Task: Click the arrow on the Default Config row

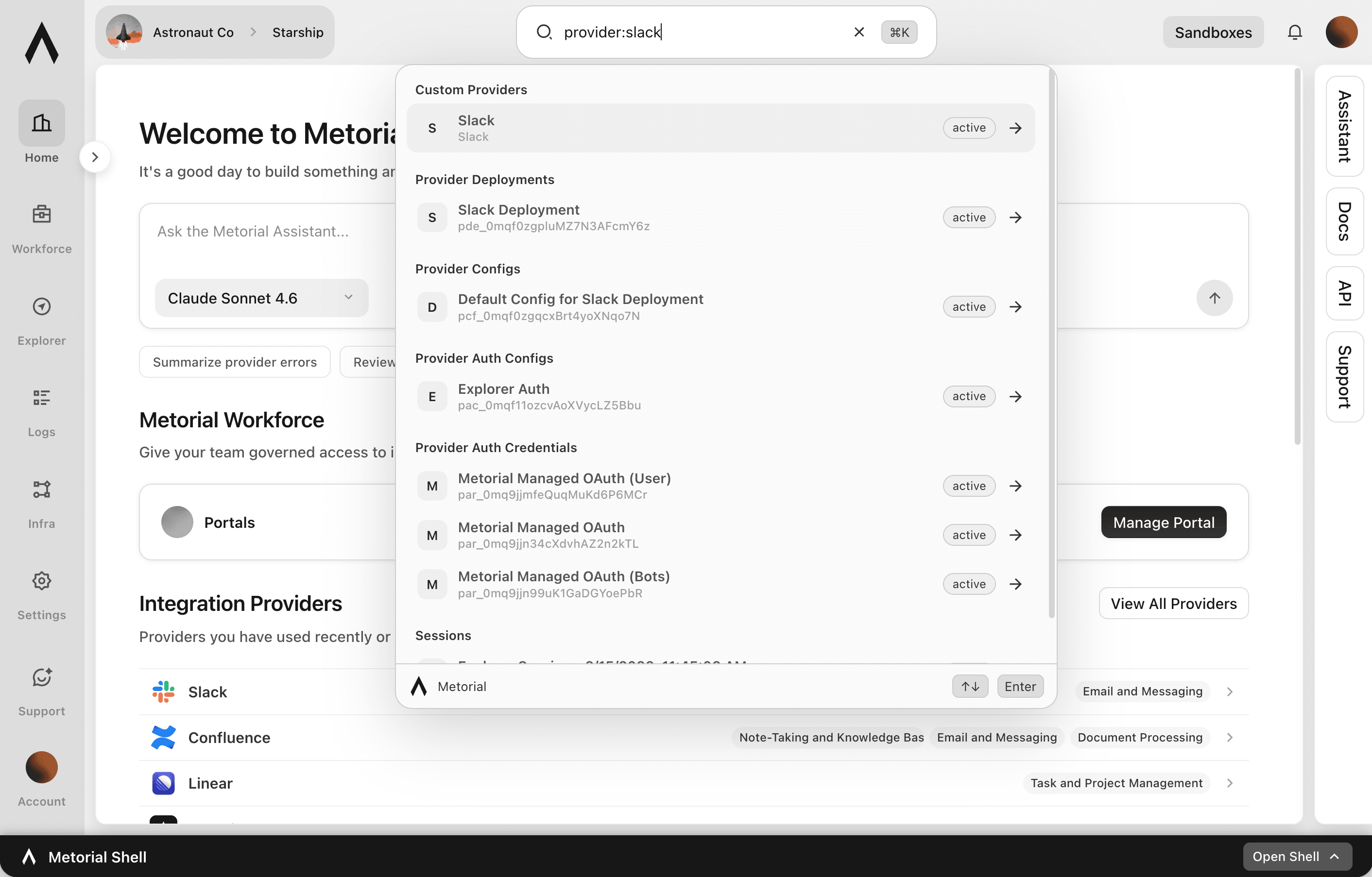Action: [1015, 307]
